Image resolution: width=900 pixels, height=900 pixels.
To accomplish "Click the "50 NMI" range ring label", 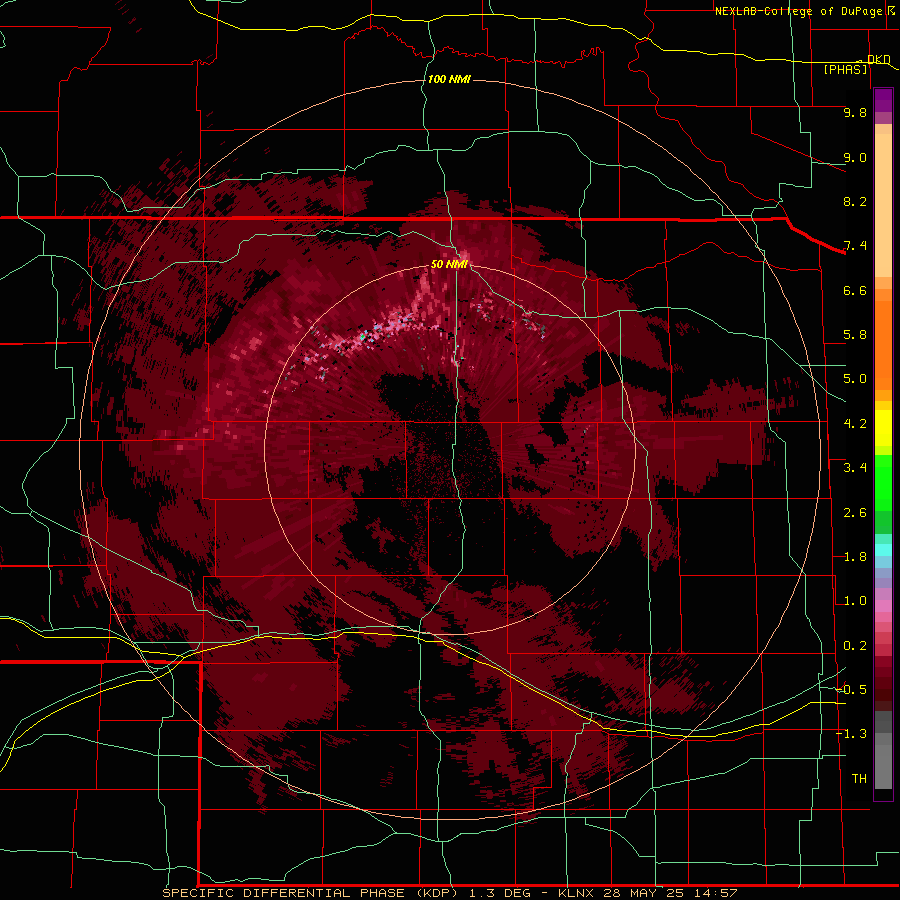I will pos(449,264).
